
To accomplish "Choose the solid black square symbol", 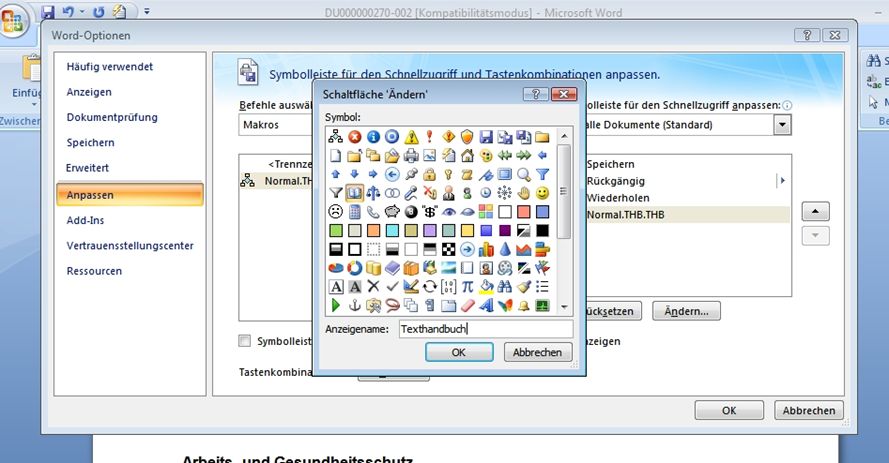I will coord(543,231).
